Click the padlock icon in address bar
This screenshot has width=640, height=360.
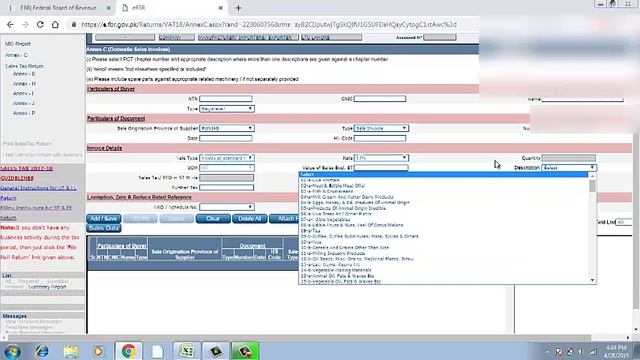pos(74,24)
